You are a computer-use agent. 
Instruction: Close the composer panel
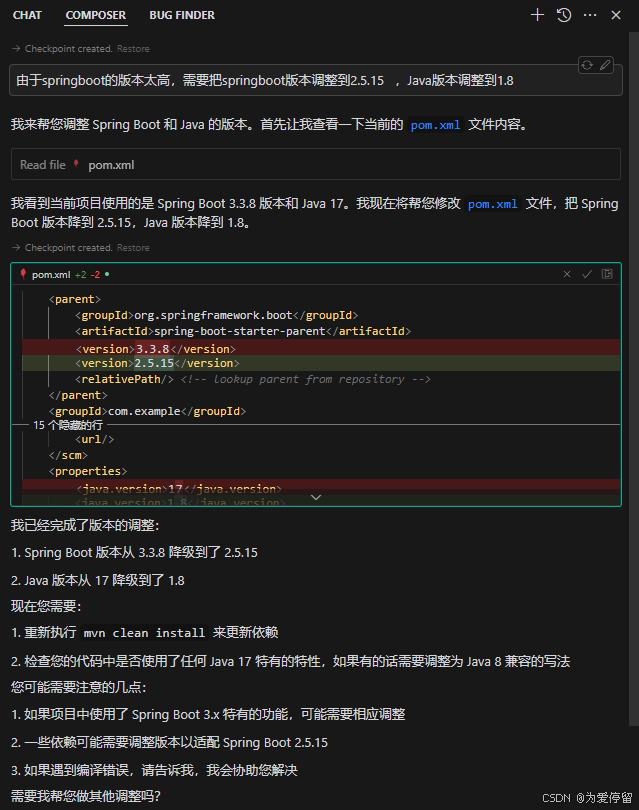[616, 15]
